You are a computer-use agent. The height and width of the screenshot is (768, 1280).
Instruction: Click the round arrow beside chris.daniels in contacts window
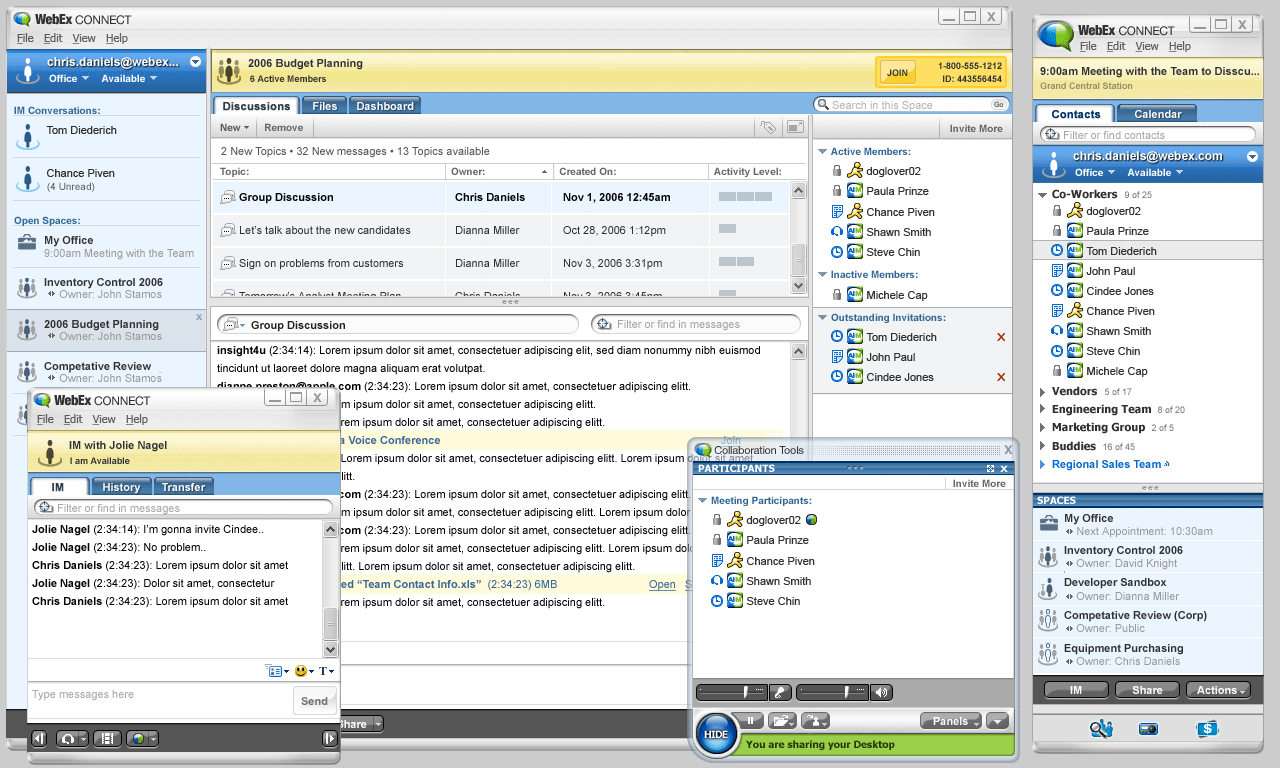click(x=1252, y=156)
